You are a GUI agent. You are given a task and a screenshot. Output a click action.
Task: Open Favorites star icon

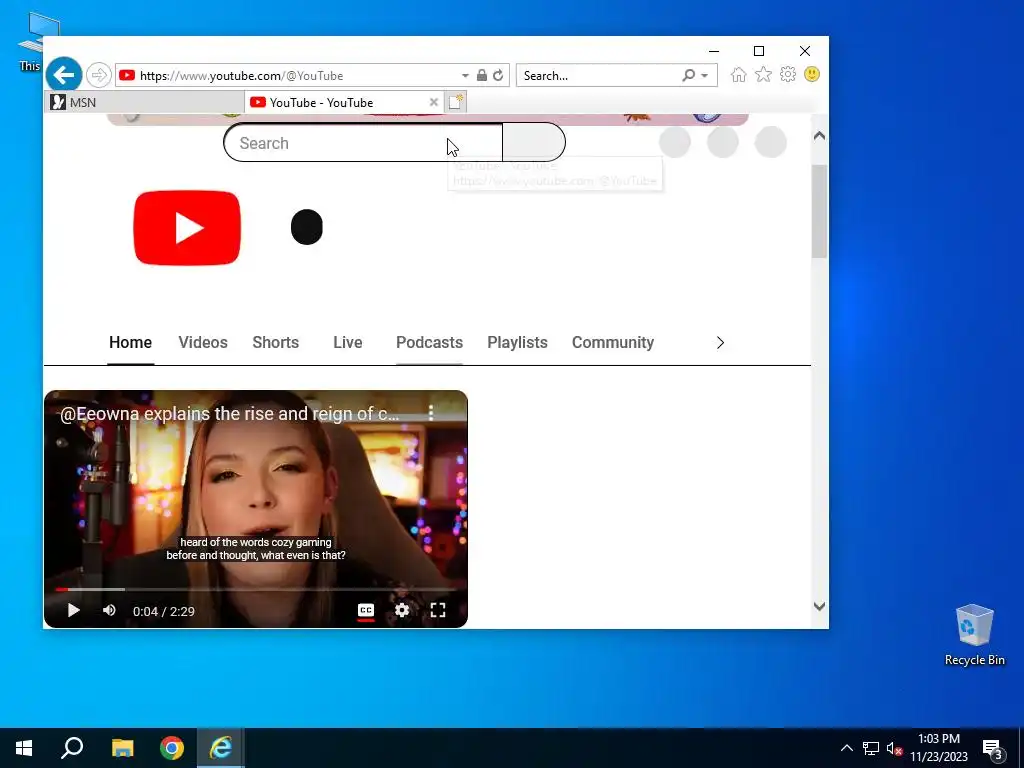click(763, 74)
